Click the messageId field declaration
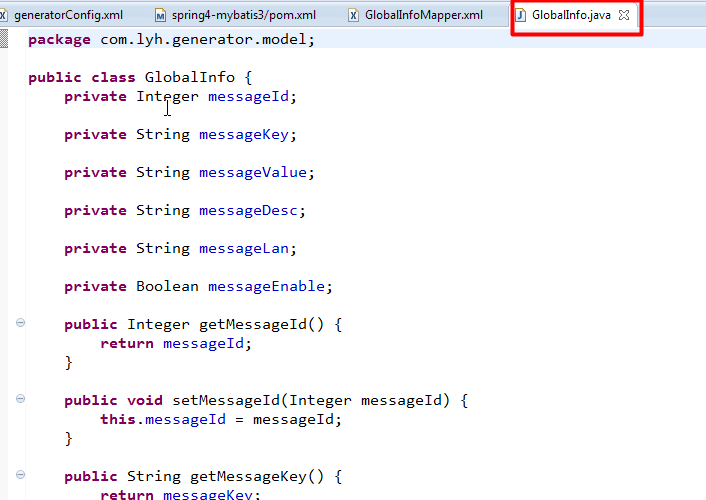Image resolution: width=706 pixels, height=500 pixels. (x=180, y=97)
